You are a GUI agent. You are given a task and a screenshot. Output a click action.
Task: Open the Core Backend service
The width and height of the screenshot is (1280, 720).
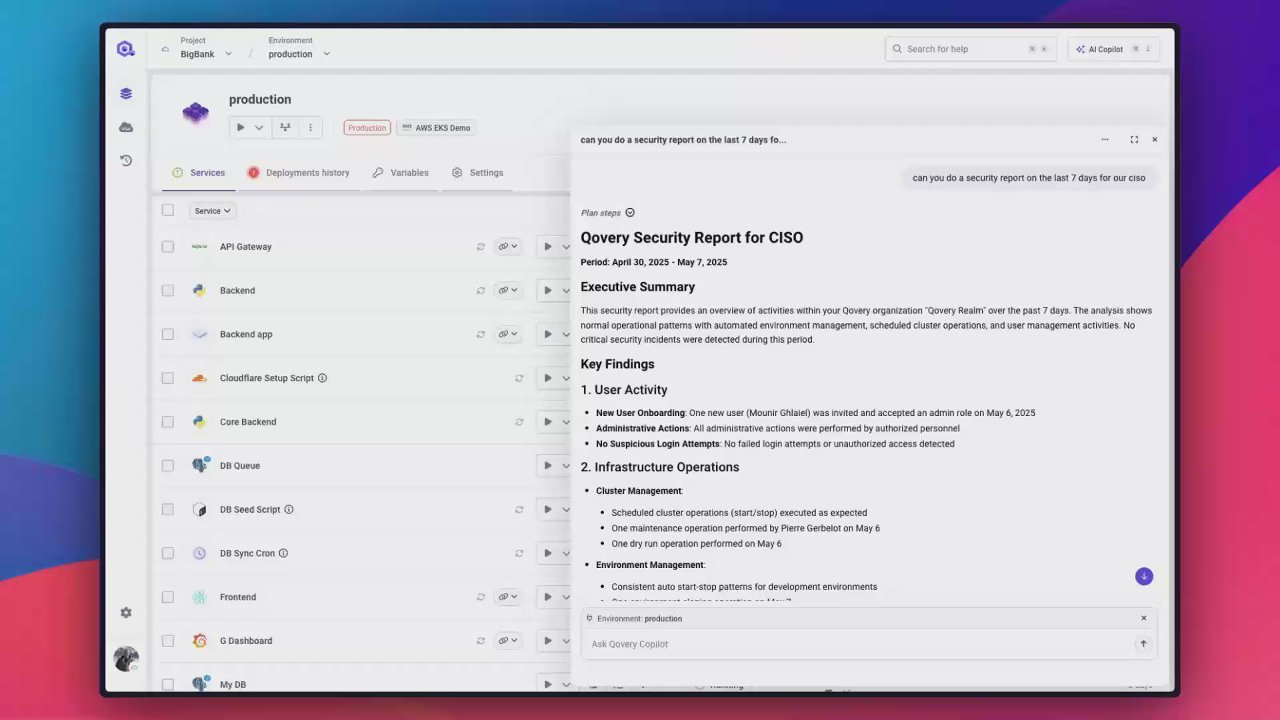pyautogui.click(x=248, y=422)
